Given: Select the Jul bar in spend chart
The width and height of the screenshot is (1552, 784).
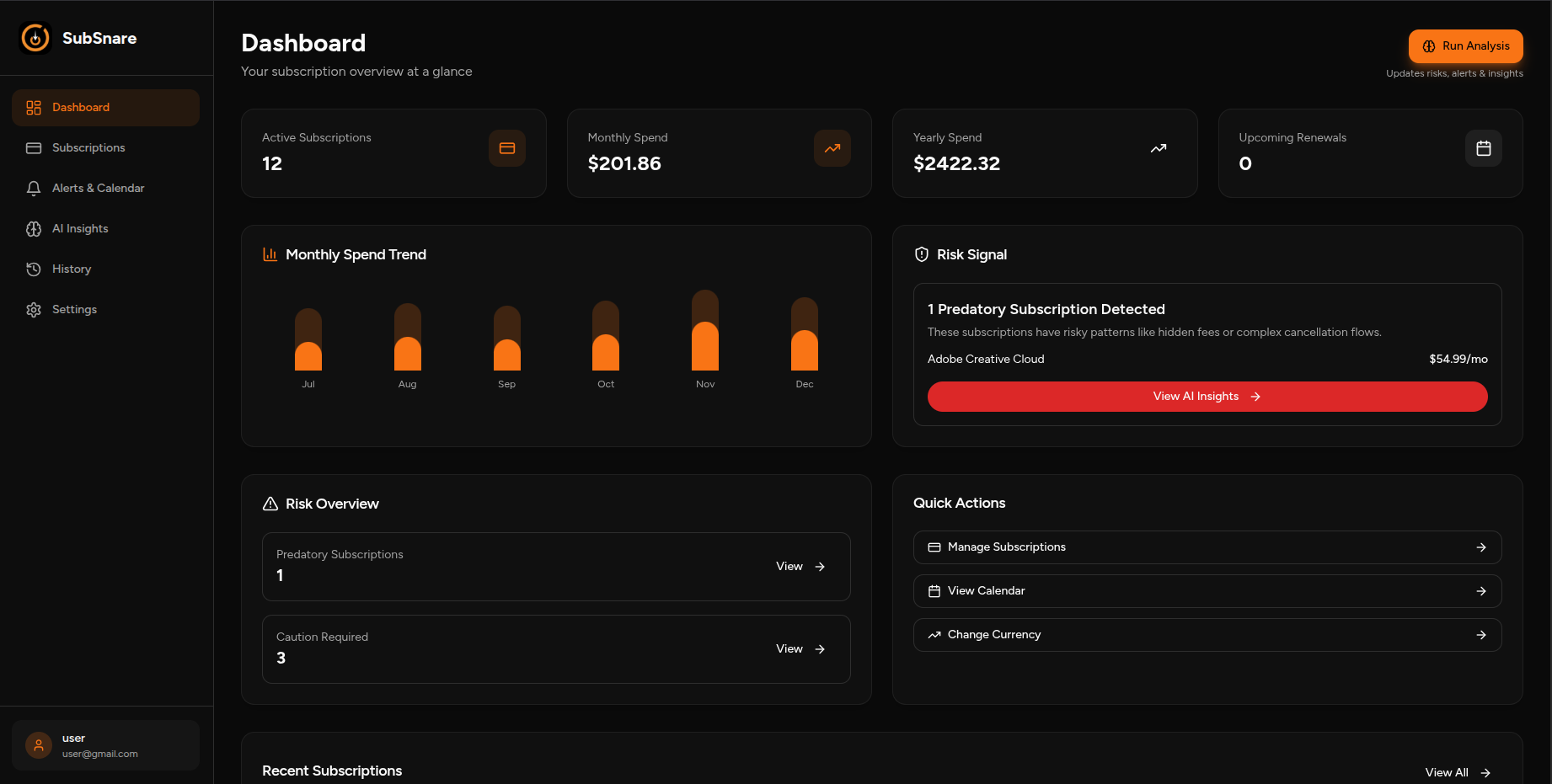Looking at the screenshot, I should [308, 339].
